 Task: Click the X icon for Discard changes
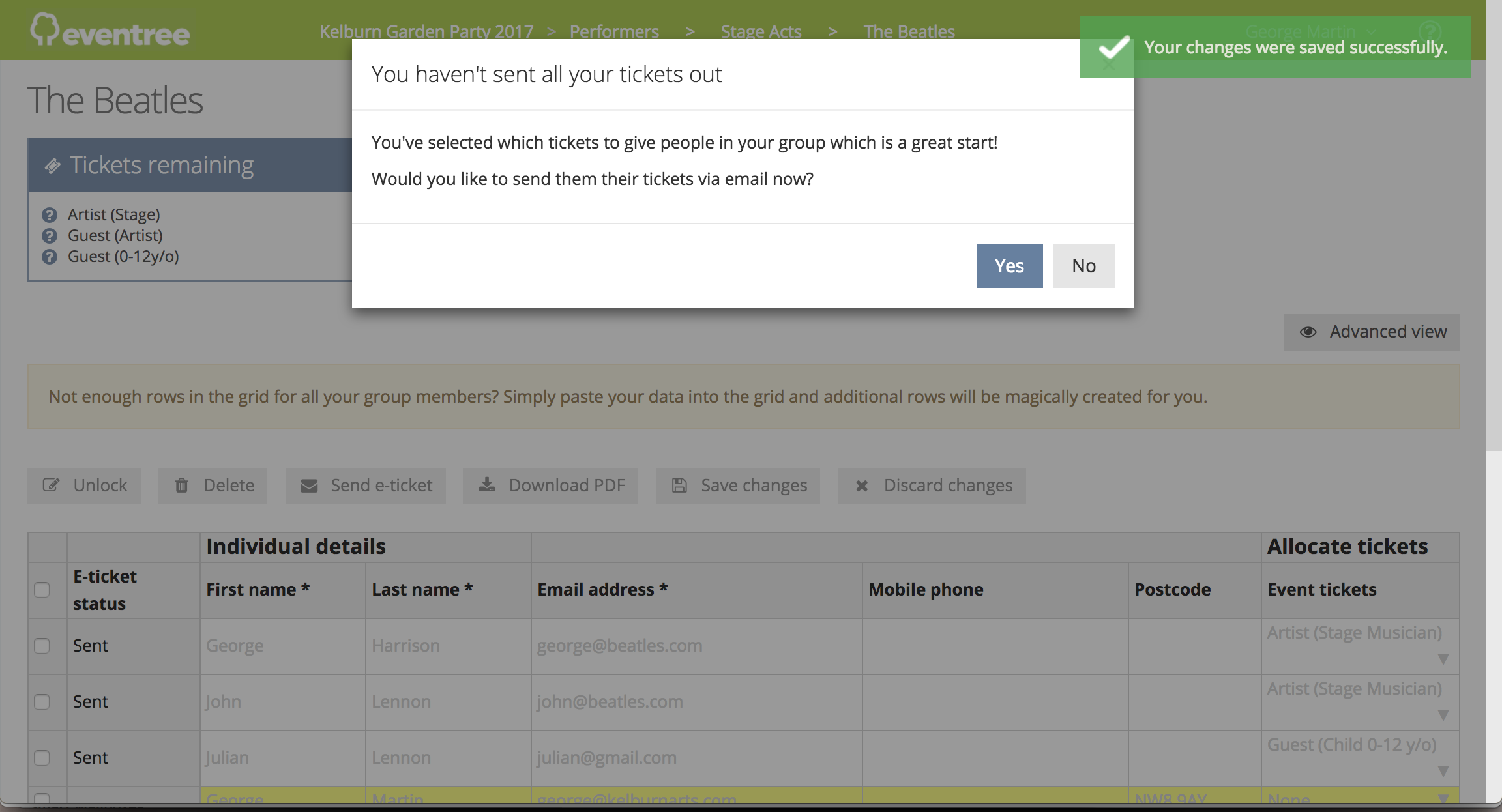(x=862, y=486)
